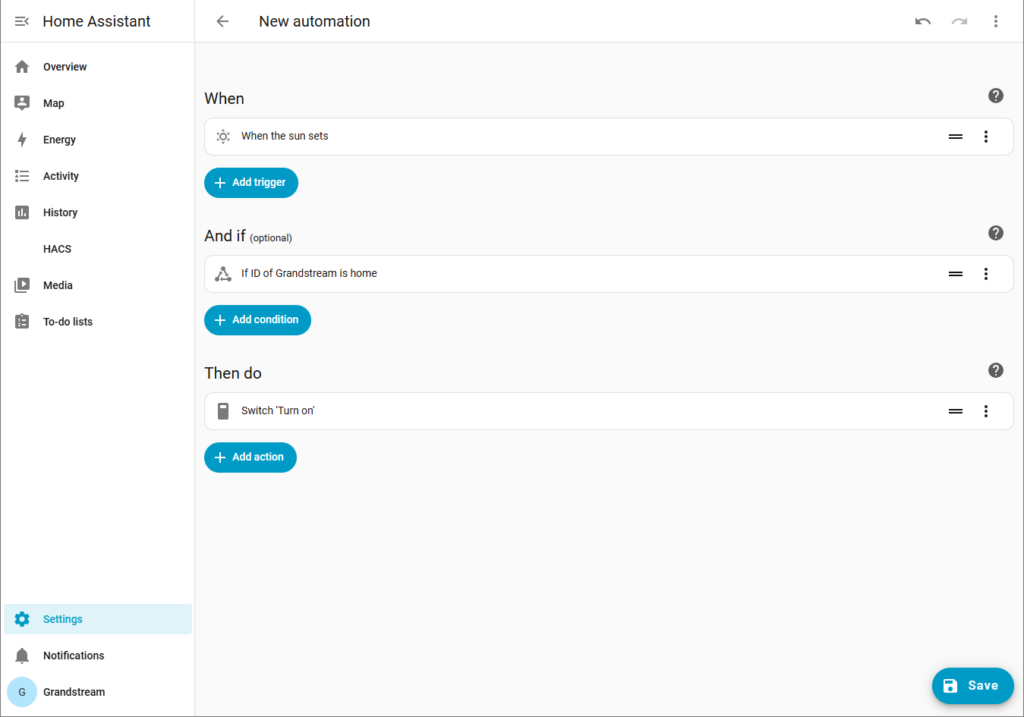Open help for the When section

pyautogui.click(x=996, y=96)
